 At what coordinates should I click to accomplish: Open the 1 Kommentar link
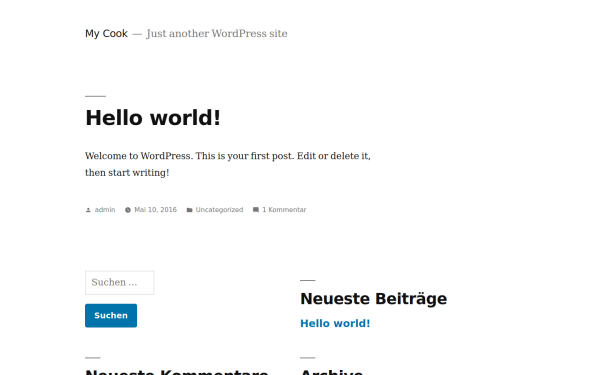point(284,210)
